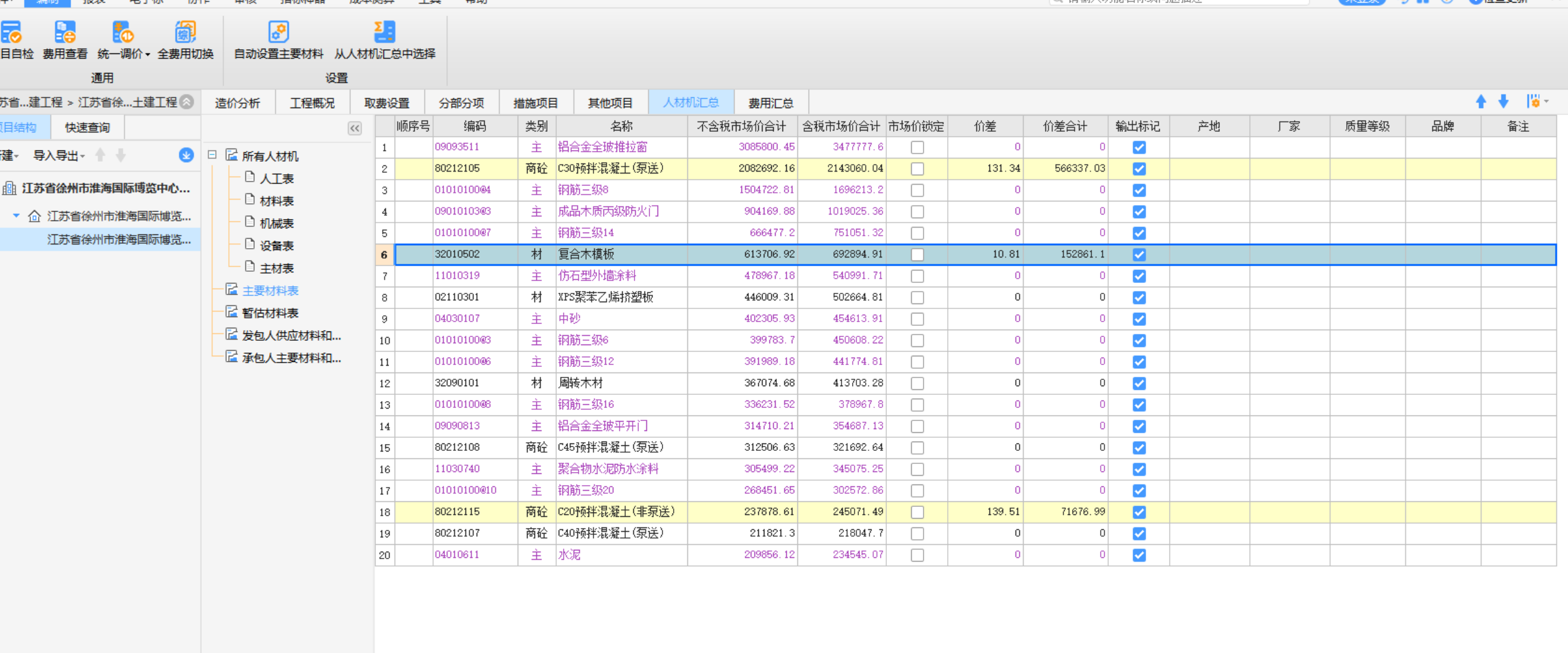This screenshot has width=1568, height=653.
Task: Click row number 15 header
Action: coord(385,448)
